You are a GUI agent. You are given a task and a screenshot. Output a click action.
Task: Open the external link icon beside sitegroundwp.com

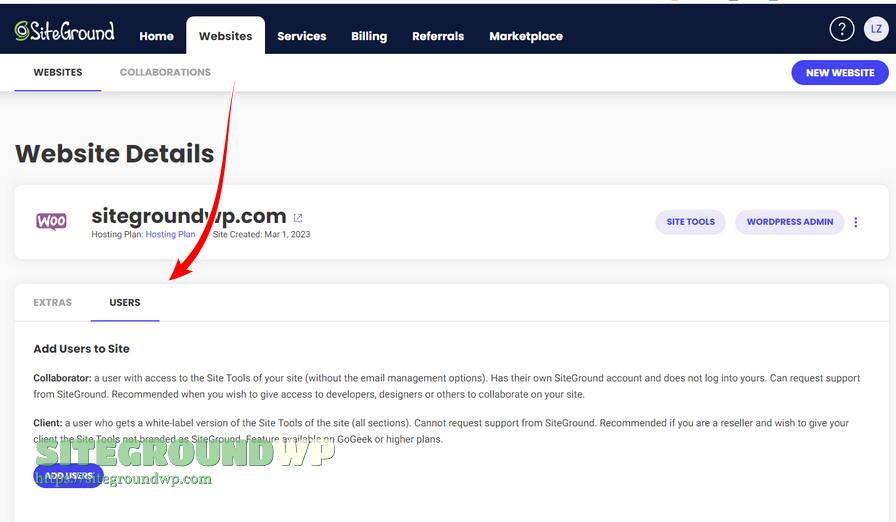tap(298, 218)
